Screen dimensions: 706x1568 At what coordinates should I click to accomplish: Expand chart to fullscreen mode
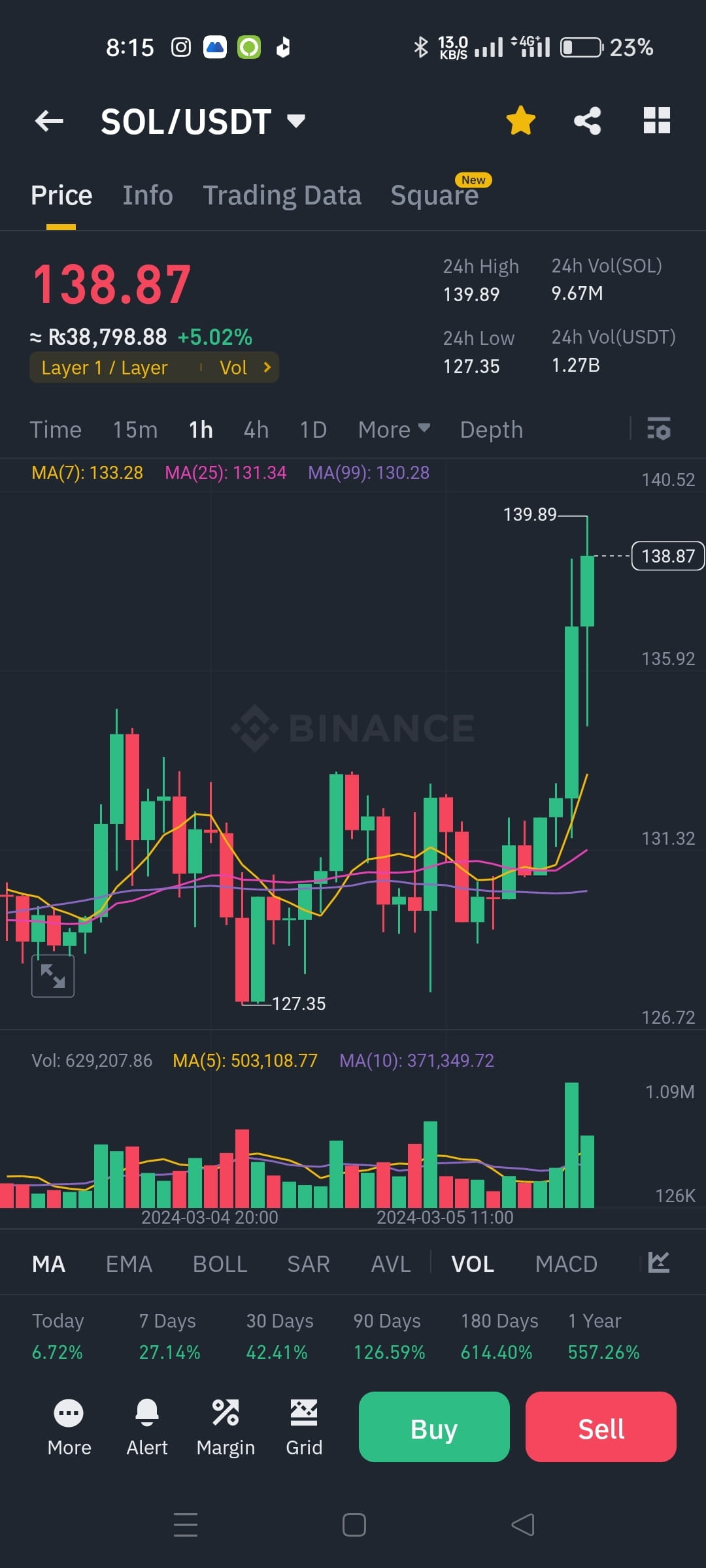point(52,975)
